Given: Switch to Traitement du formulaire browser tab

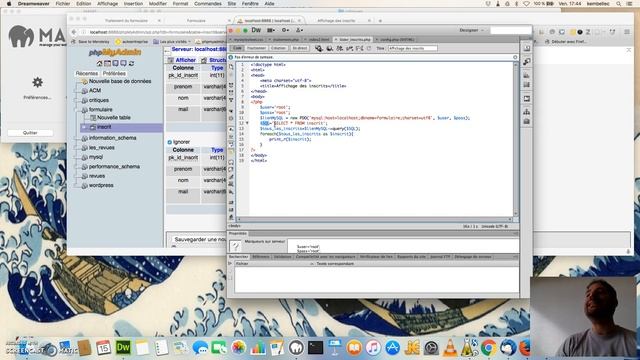Looking at the screenshot, I should (126, 20).
